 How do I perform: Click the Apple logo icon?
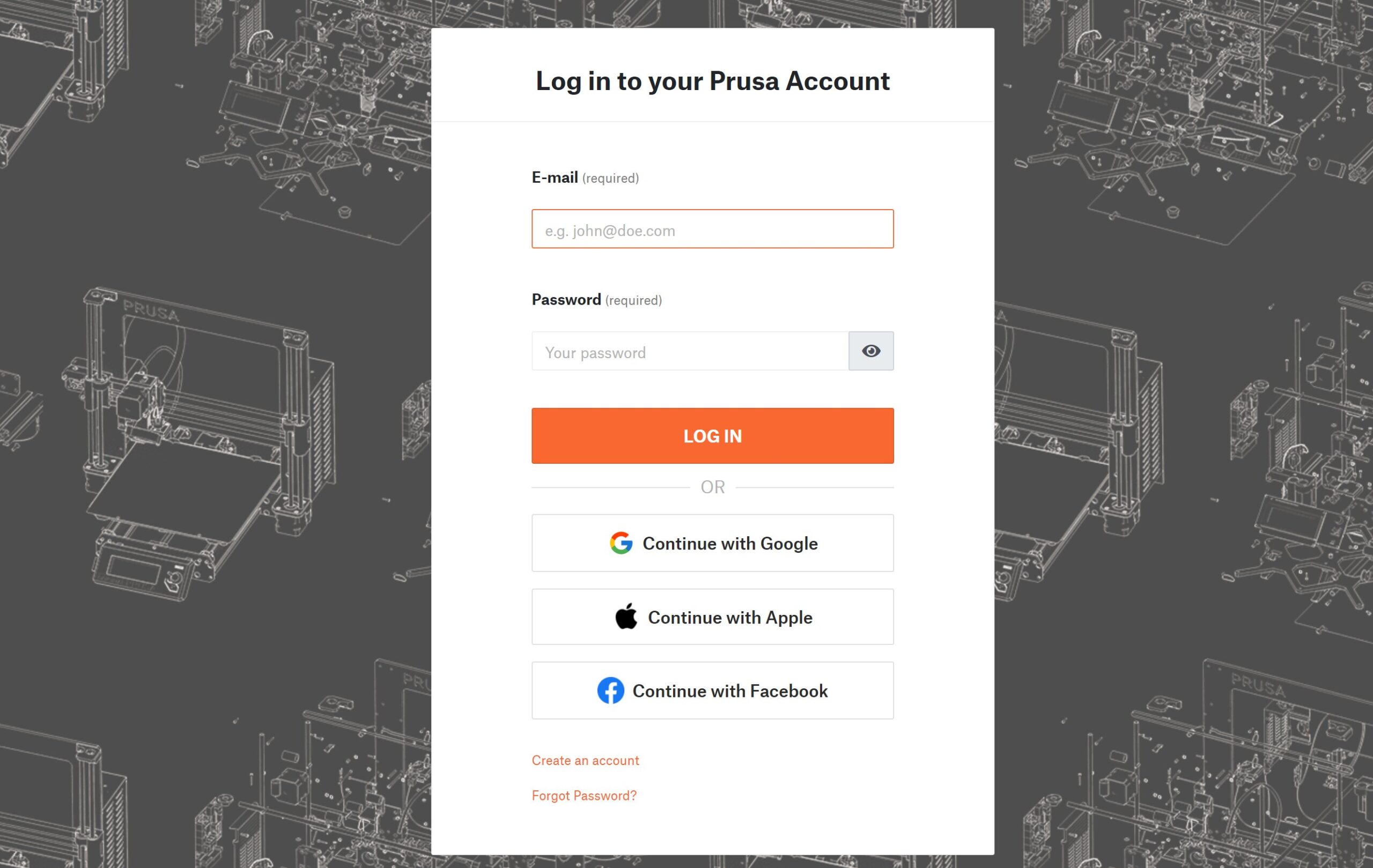(x=626, y=616)
